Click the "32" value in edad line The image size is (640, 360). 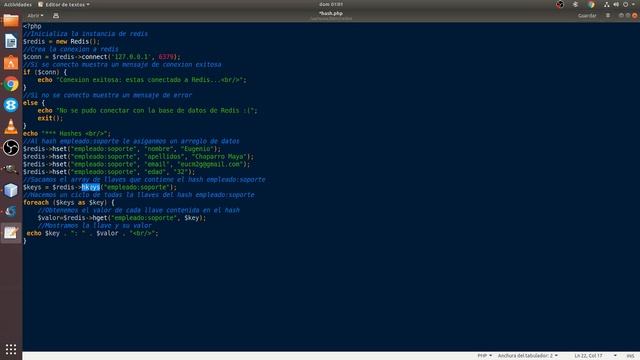pyautogui.click(x=180, y=172)
